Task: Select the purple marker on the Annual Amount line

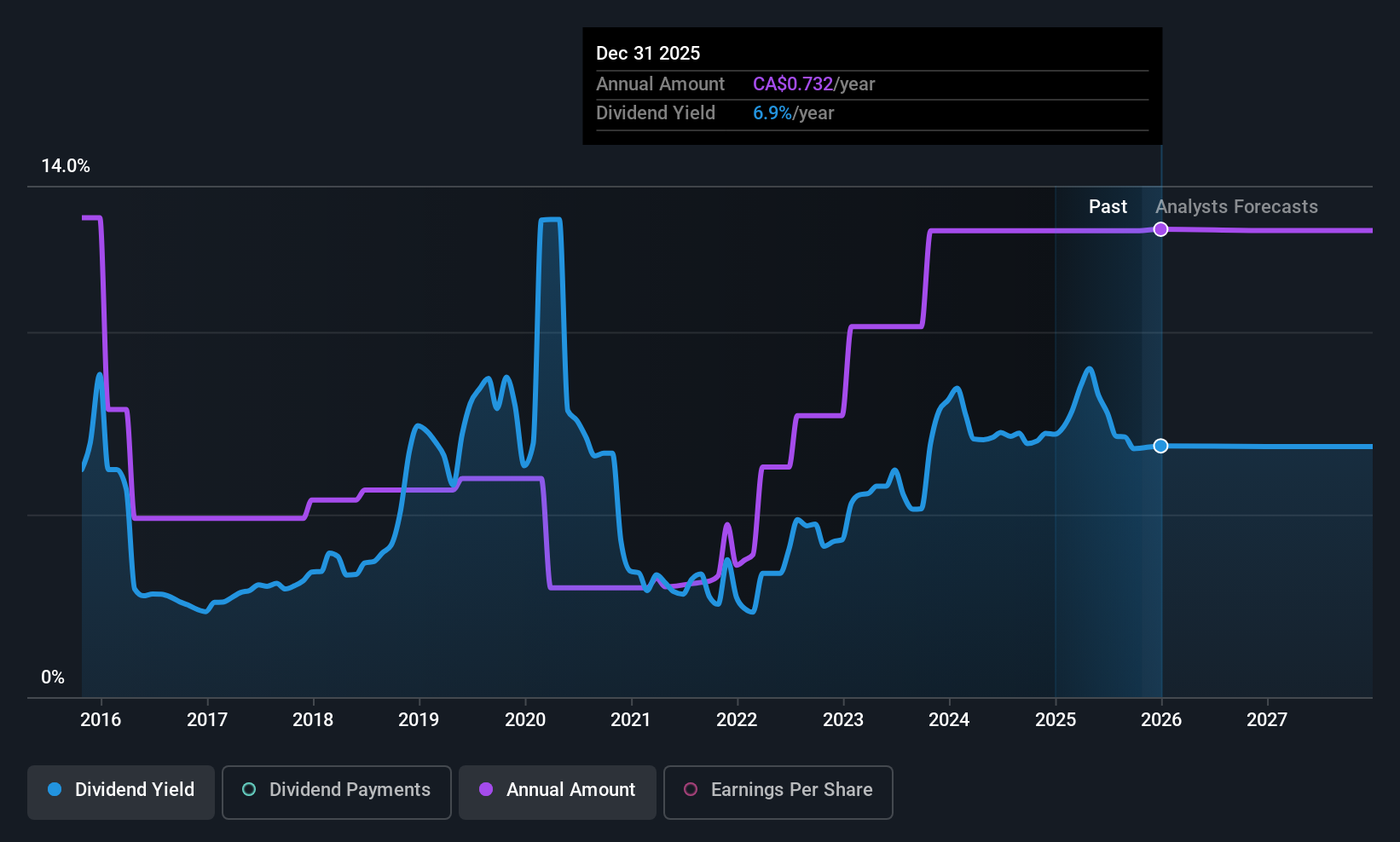Action: click(1160, 228)
